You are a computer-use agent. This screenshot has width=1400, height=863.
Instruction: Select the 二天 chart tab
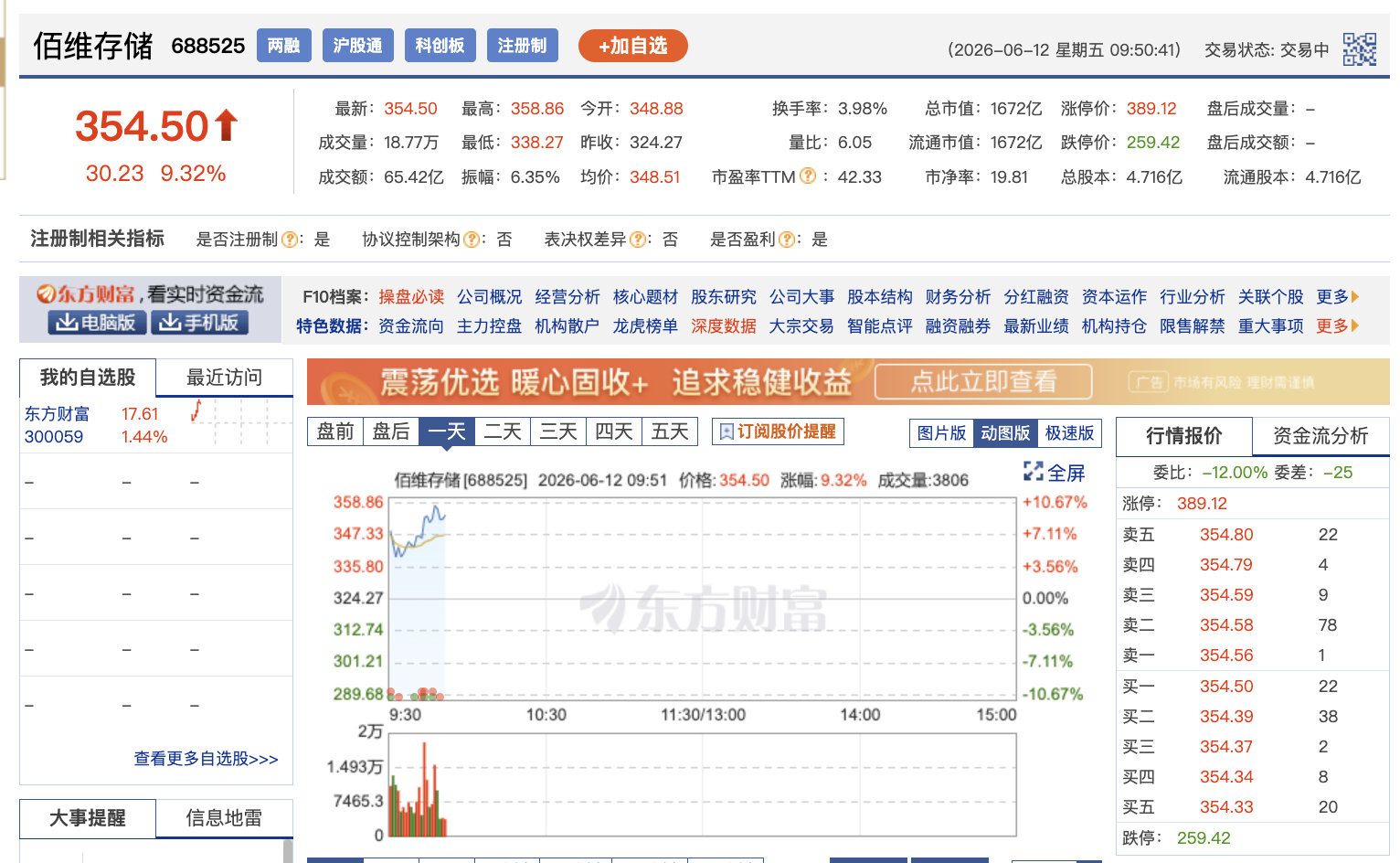[503, 431]
